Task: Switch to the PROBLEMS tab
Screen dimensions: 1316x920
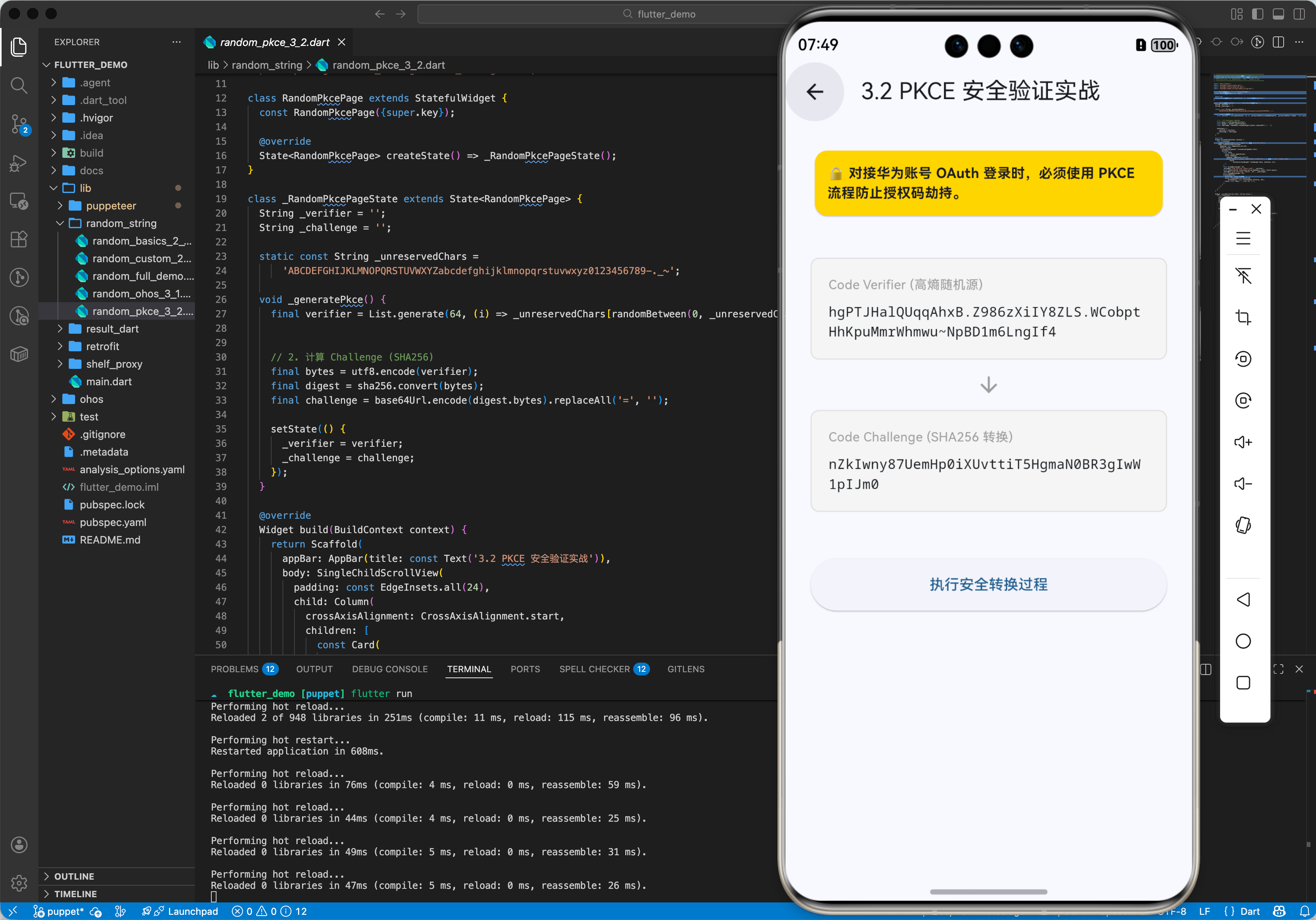Action: (x=235, y=669)
